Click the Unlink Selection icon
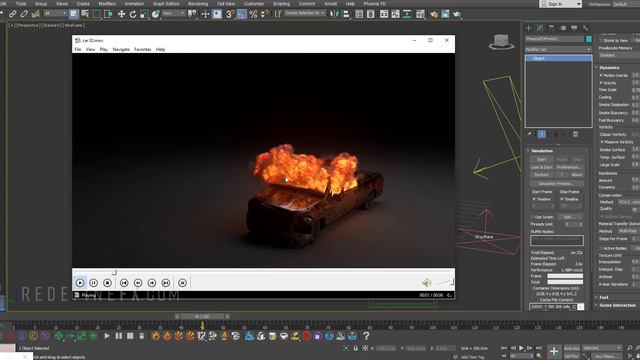The height and width of the screenshot is (360, 640). (x=24, y=14)
